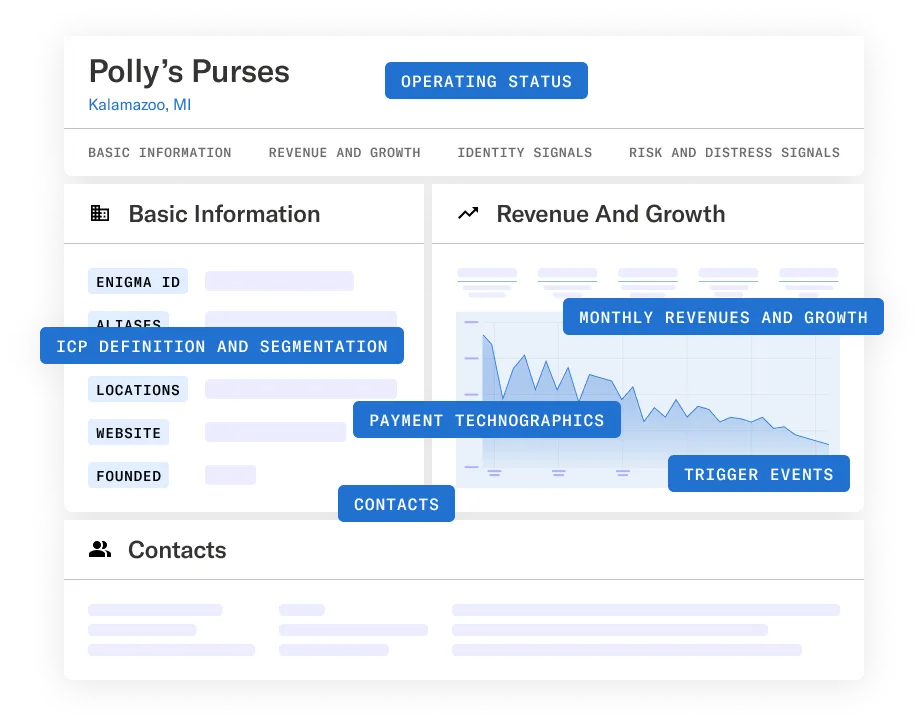Click the trending arrow icon beside Revenue And Growth

[468, 213]
